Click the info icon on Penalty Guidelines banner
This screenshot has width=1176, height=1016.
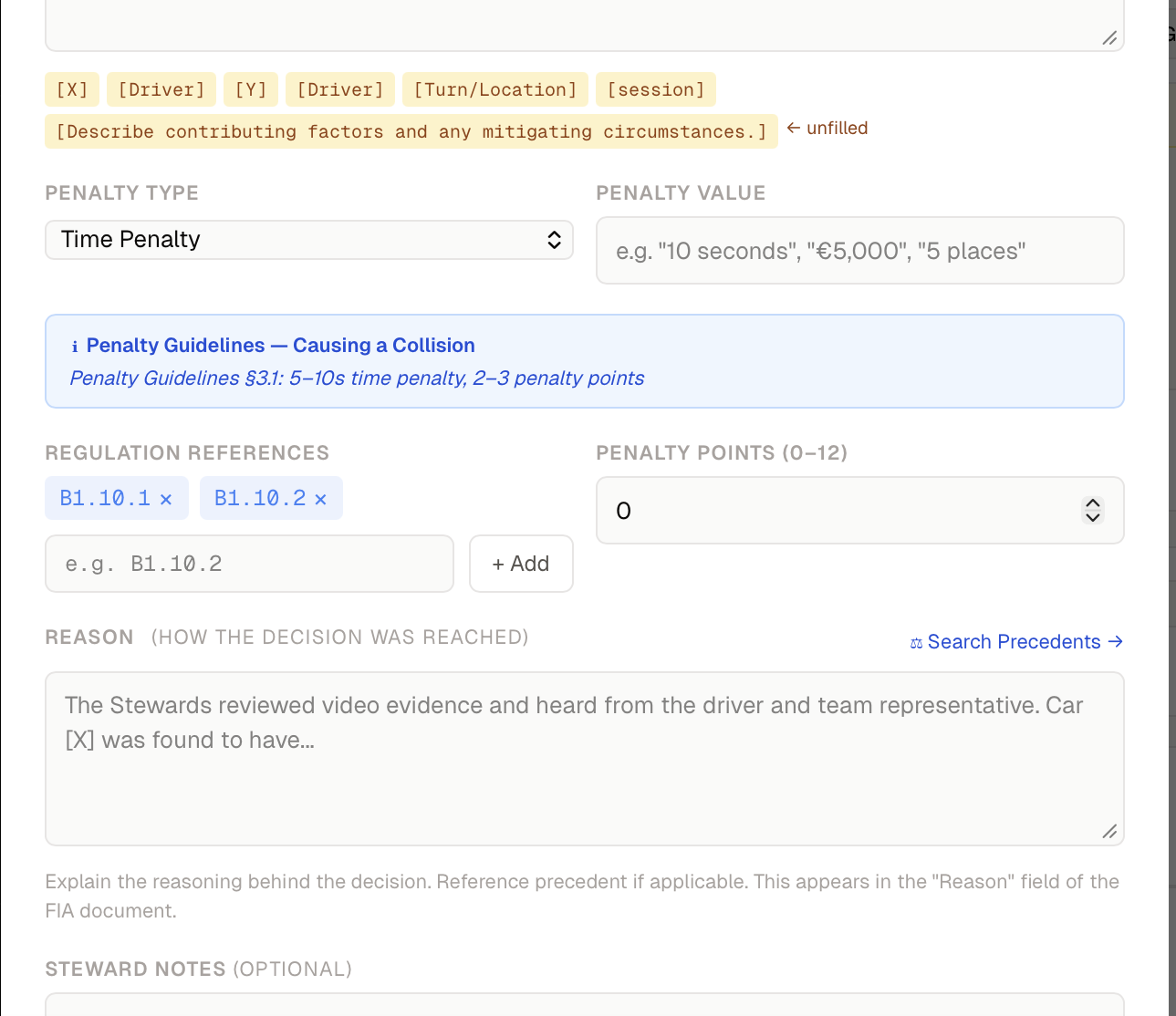[74, 345]
